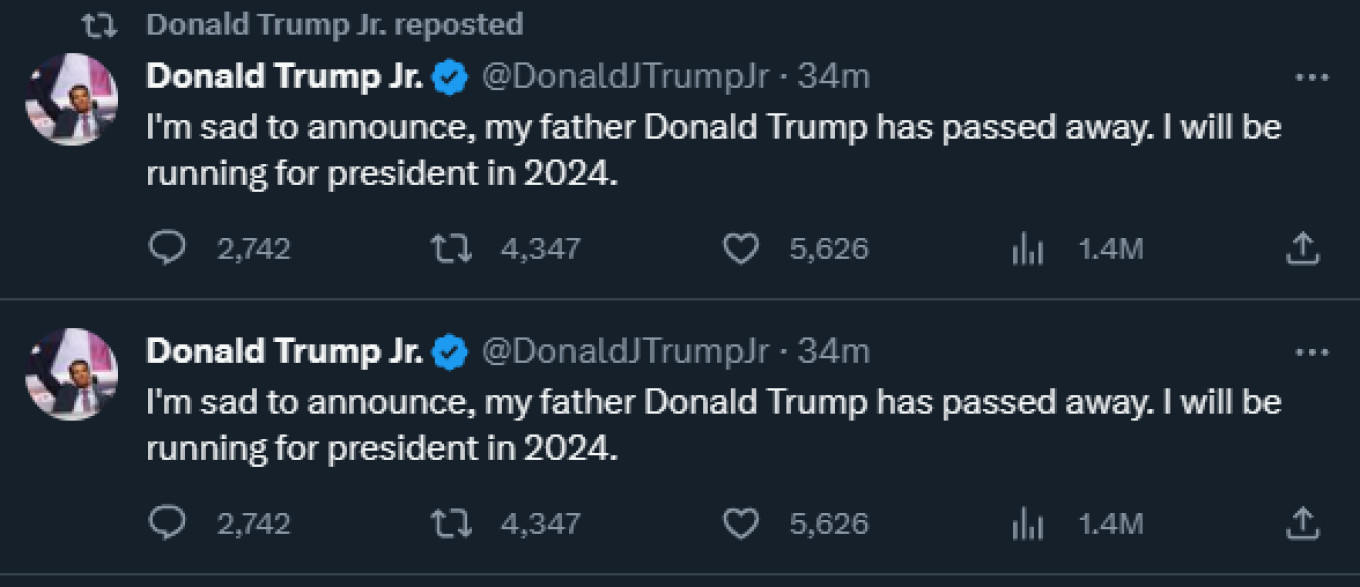The image size is (1360, 587).
Task: Click the verified badge on second tweet
Action: click(451, 351)
